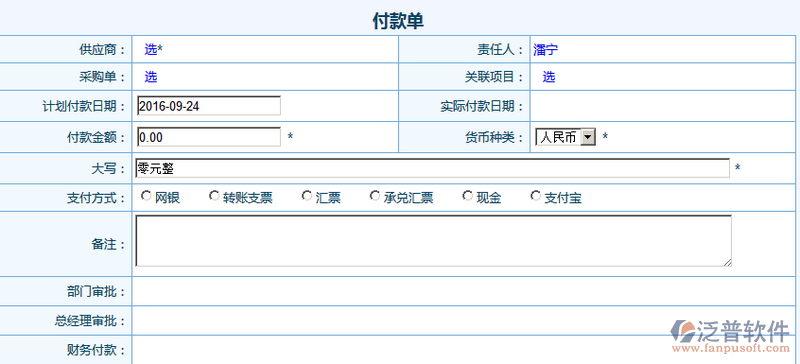The image size is (800, 364).
Task: Click the 支付方式 label
Action: (x=96, y=198)
